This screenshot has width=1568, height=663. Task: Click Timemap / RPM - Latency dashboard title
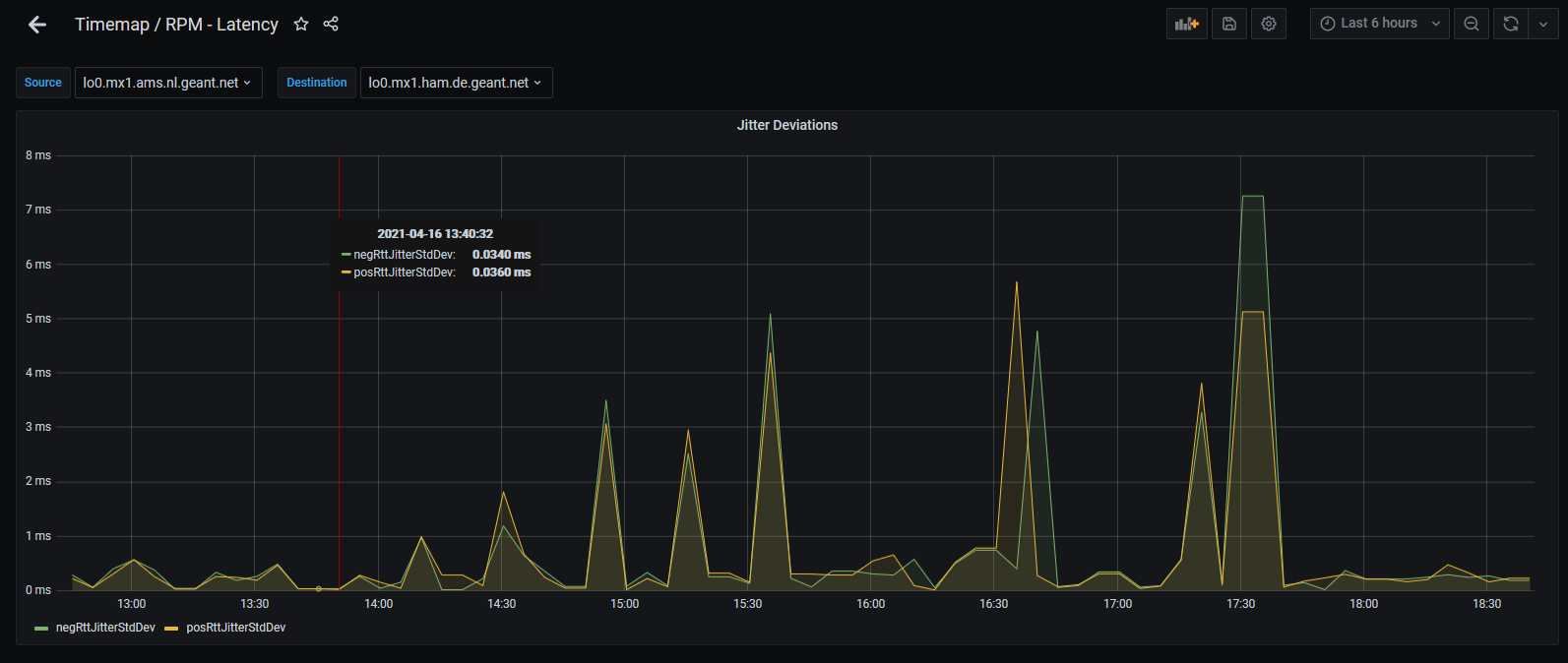(x=176, y=25)
